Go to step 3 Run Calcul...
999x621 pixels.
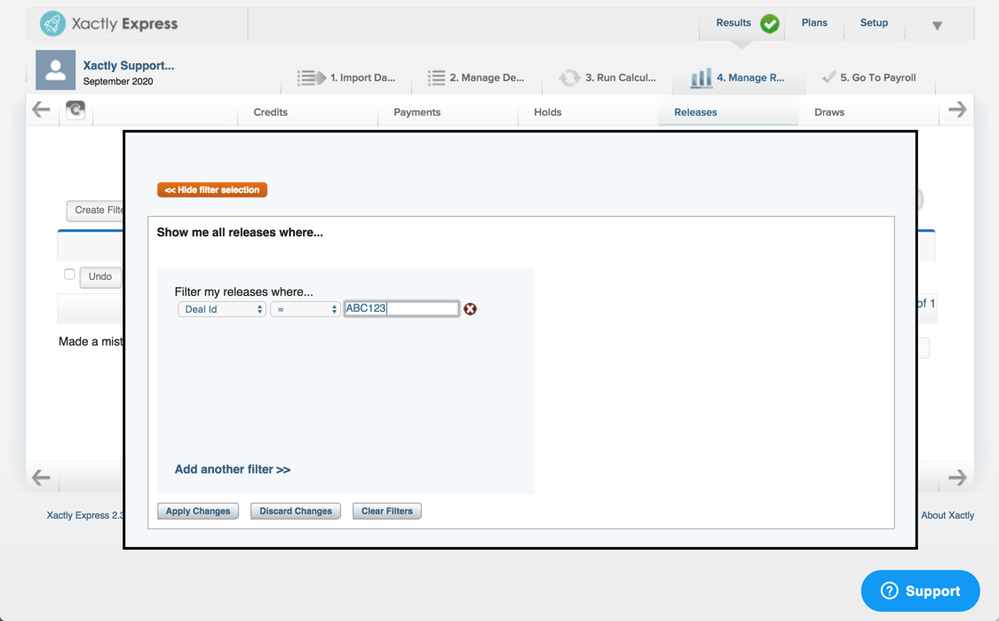coord(621,78)
